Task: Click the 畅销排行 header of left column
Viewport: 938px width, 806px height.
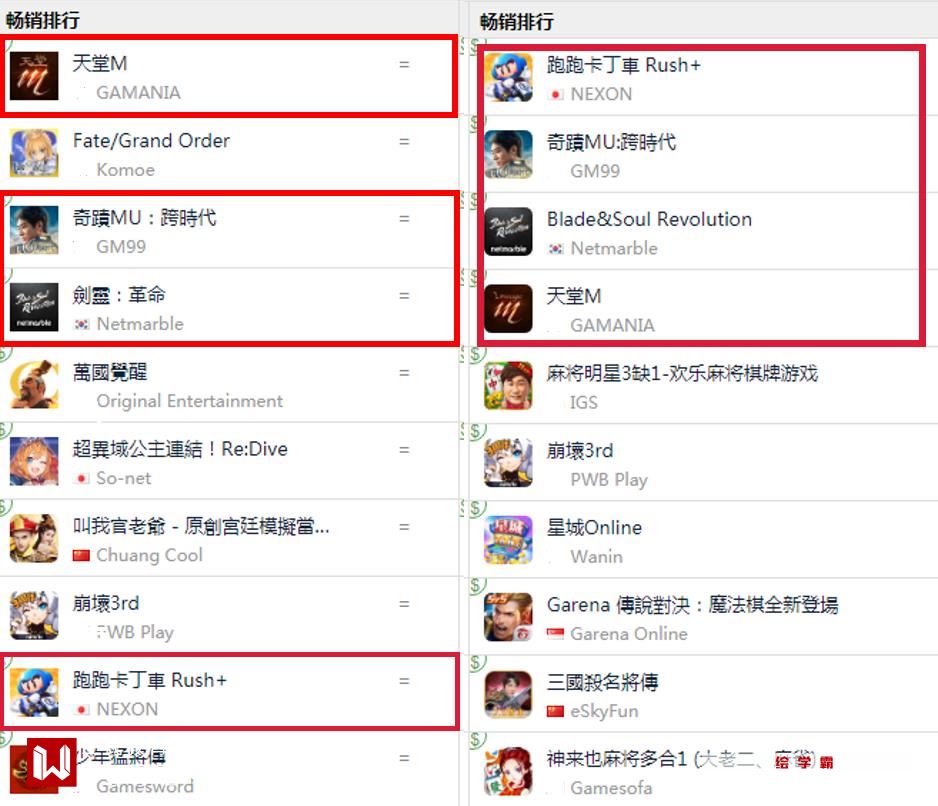Action: coord(42,20)
